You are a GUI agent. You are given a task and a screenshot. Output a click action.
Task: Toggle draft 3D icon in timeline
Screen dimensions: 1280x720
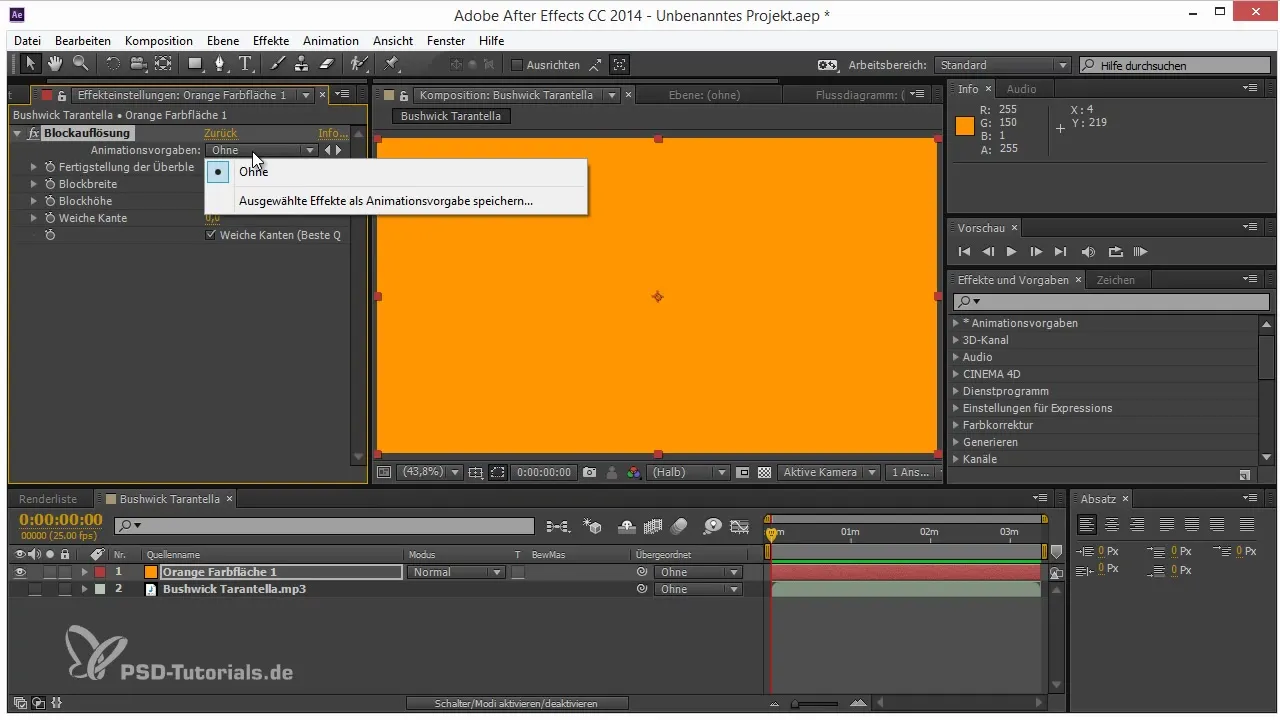592,525
